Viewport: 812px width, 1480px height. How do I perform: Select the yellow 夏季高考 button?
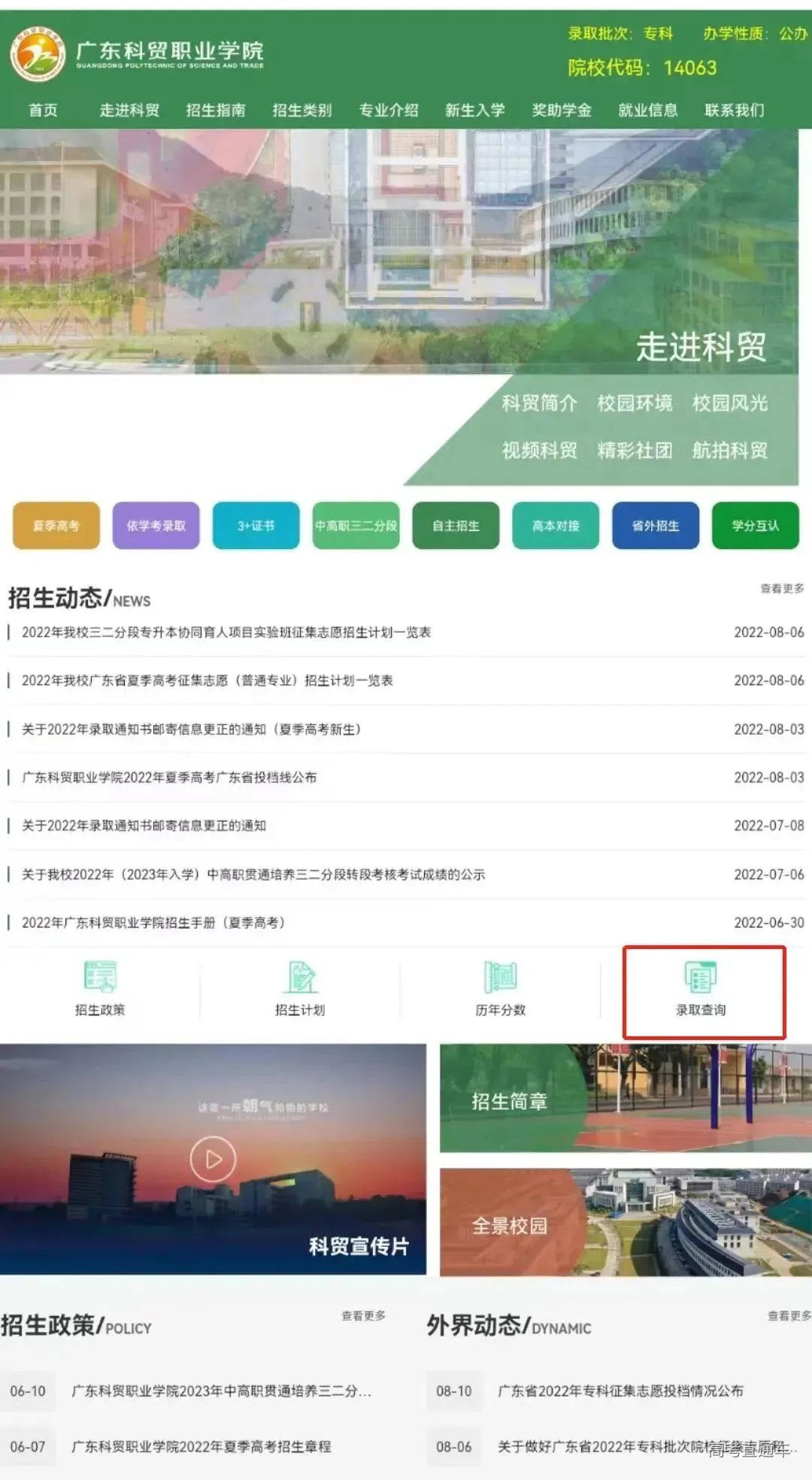(56, 526)
